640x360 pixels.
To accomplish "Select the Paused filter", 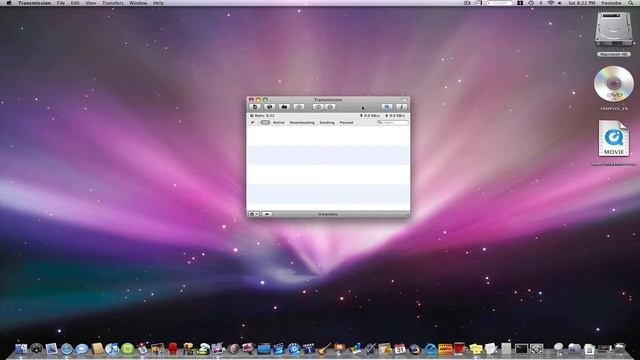I will pos(347,122).
